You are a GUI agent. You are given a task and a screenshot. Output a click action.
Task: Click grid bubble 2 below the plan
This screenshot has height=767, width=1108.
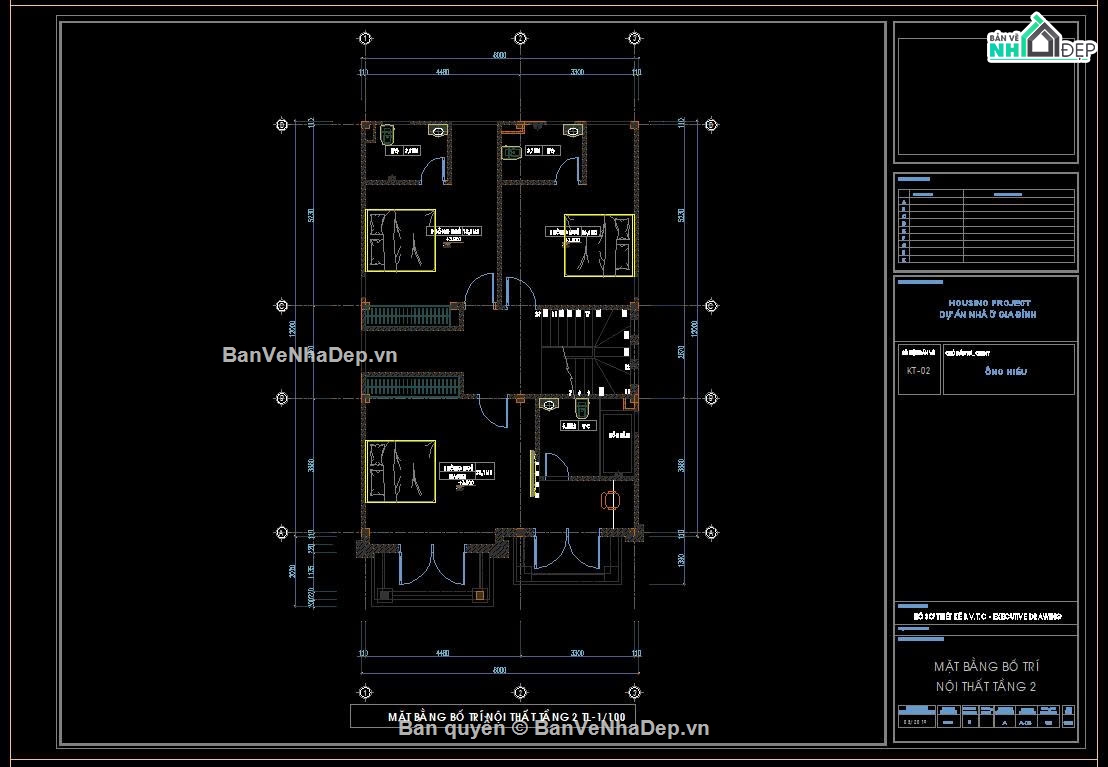(520, 692)
